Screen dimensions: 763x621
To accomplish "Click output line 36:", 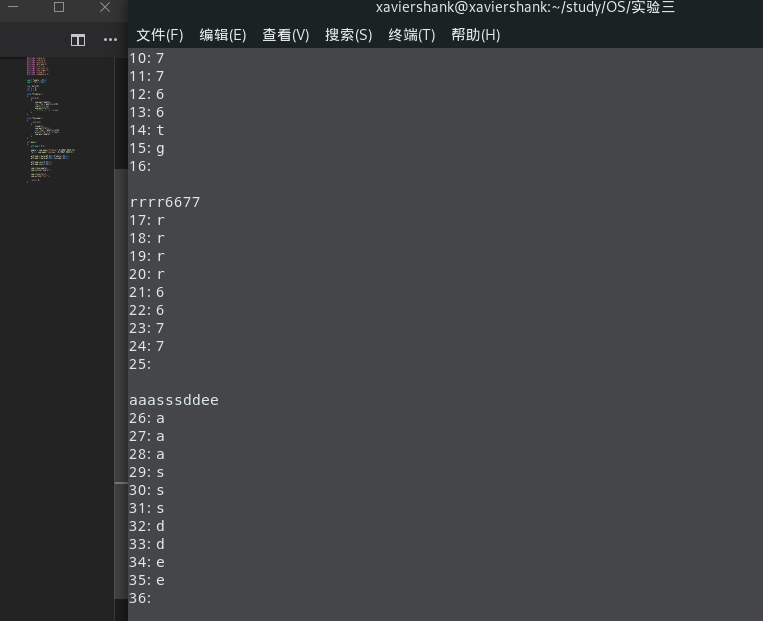I will point(140,599).
